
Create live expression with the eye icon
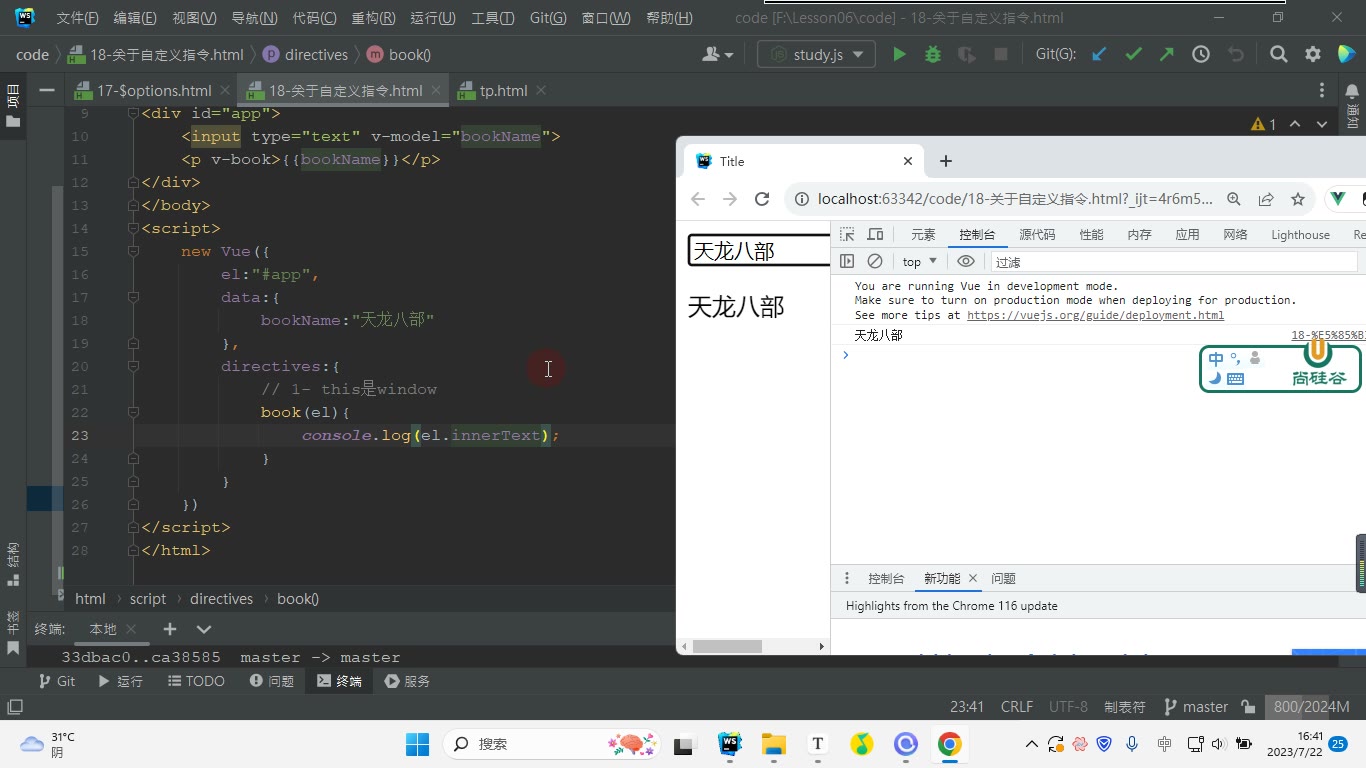coord(965,261)
